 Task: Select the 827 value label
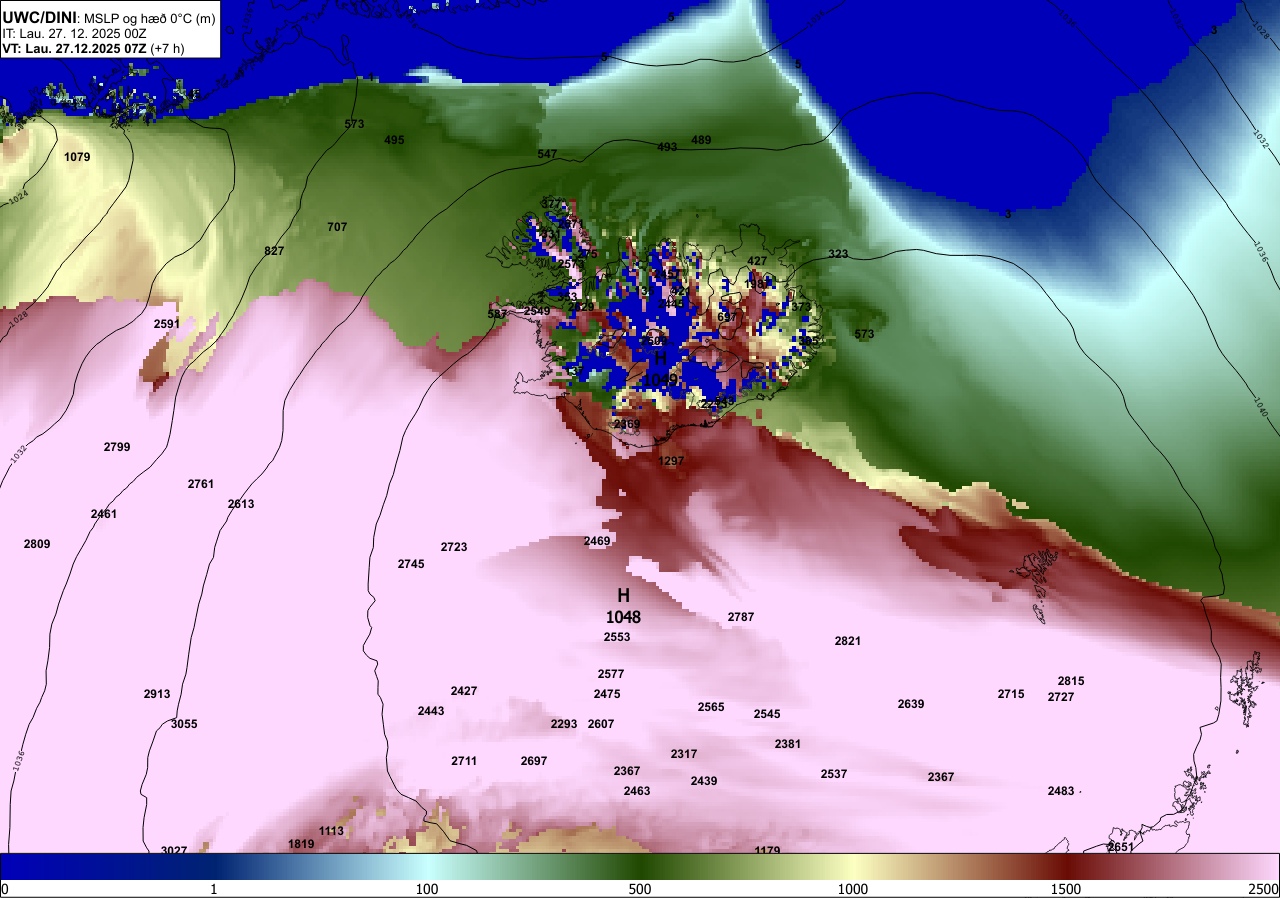[x=274, y=250]
